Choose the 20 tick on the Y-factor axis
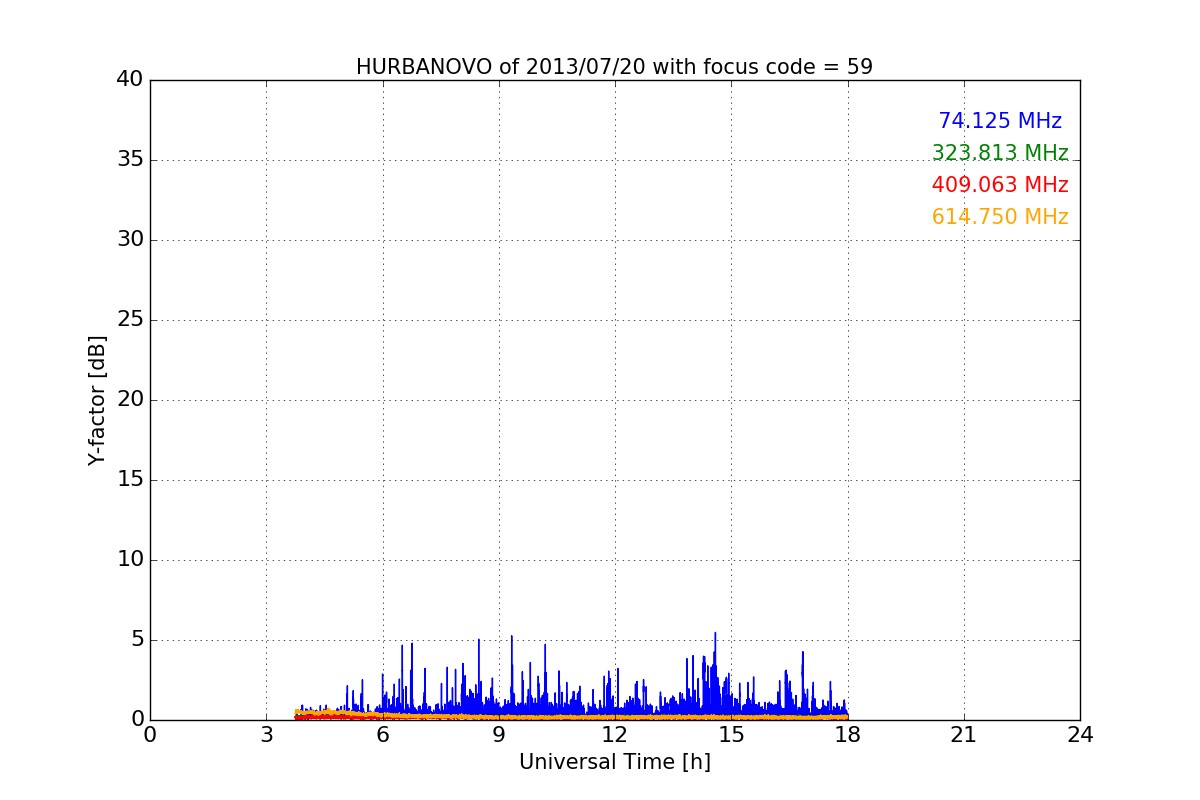The width and height of the screenshot is (1200, 800). pyautogui.click(x=130, y=400)
